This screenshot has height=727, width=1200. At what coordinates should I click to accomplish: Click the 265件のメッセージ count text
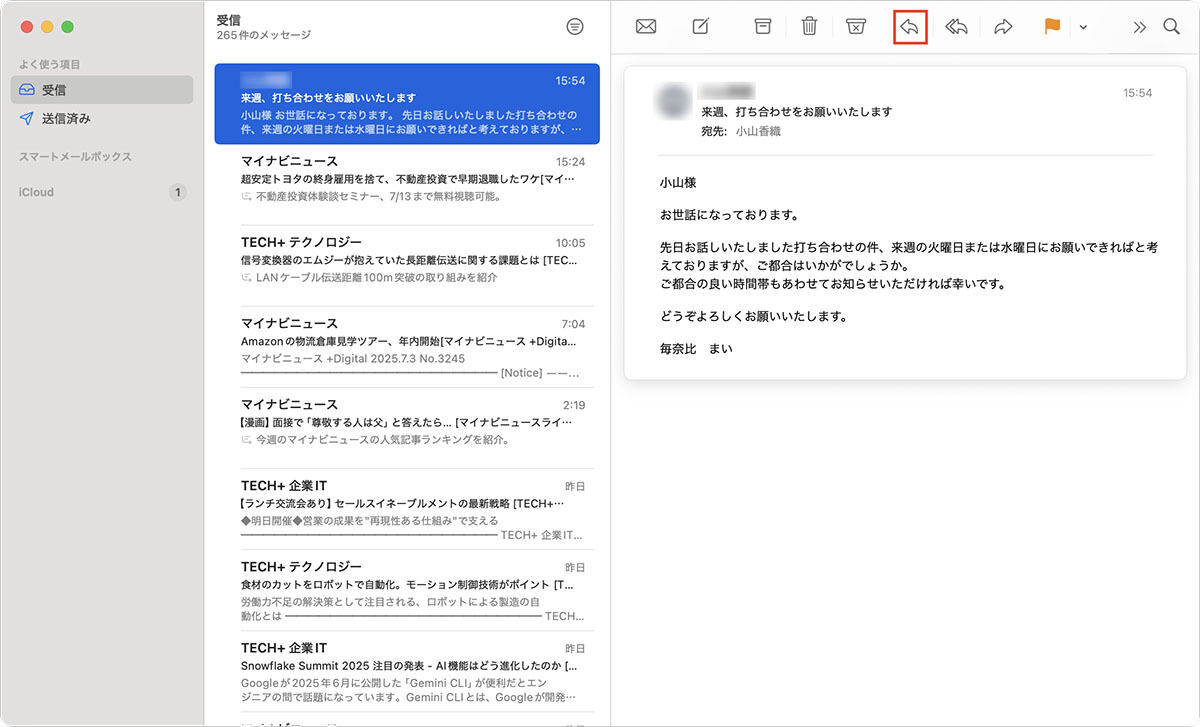(263, 35)
